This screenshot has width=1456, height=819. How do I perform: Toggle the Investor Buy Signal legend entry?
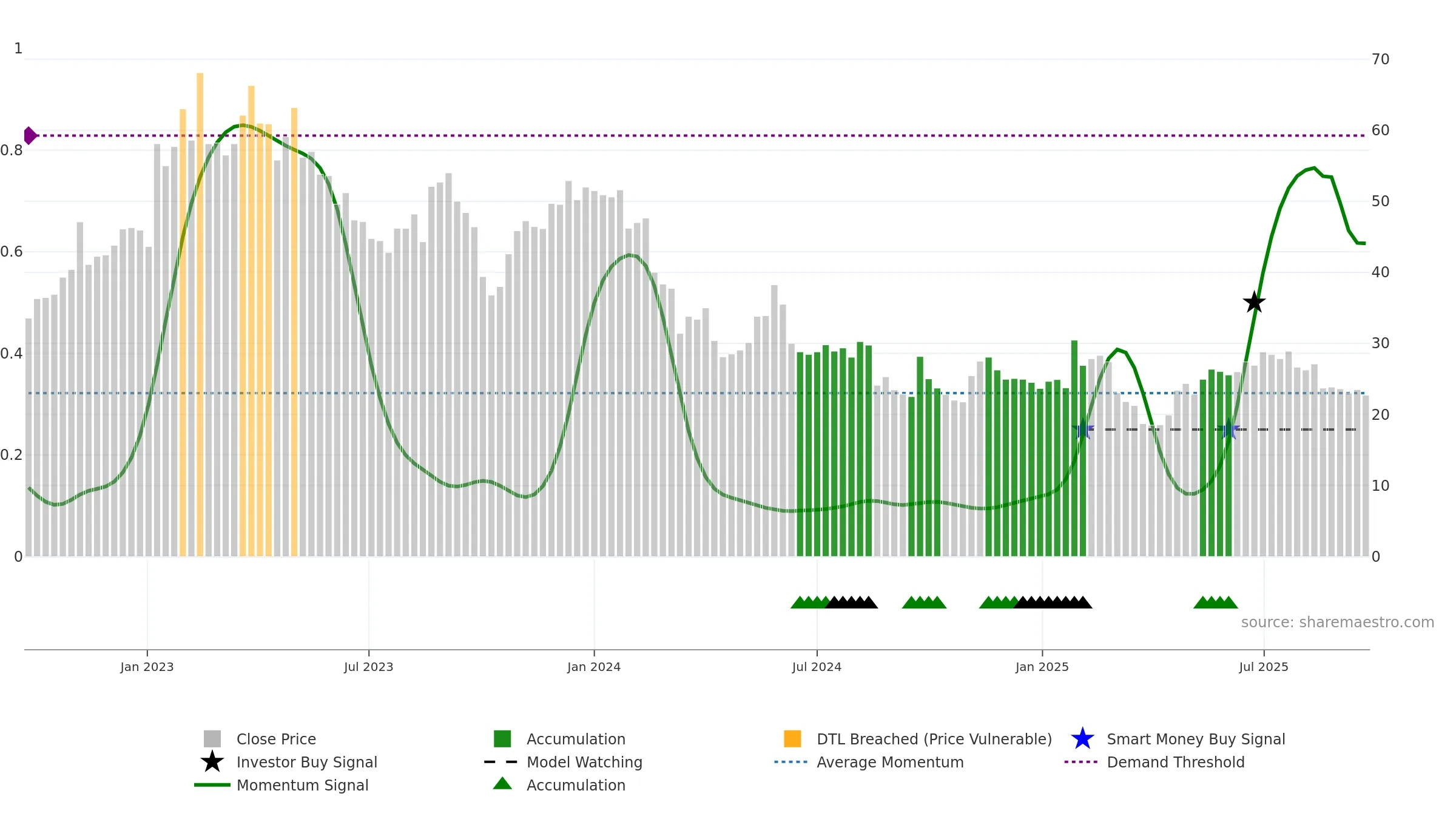pos(289,762)
